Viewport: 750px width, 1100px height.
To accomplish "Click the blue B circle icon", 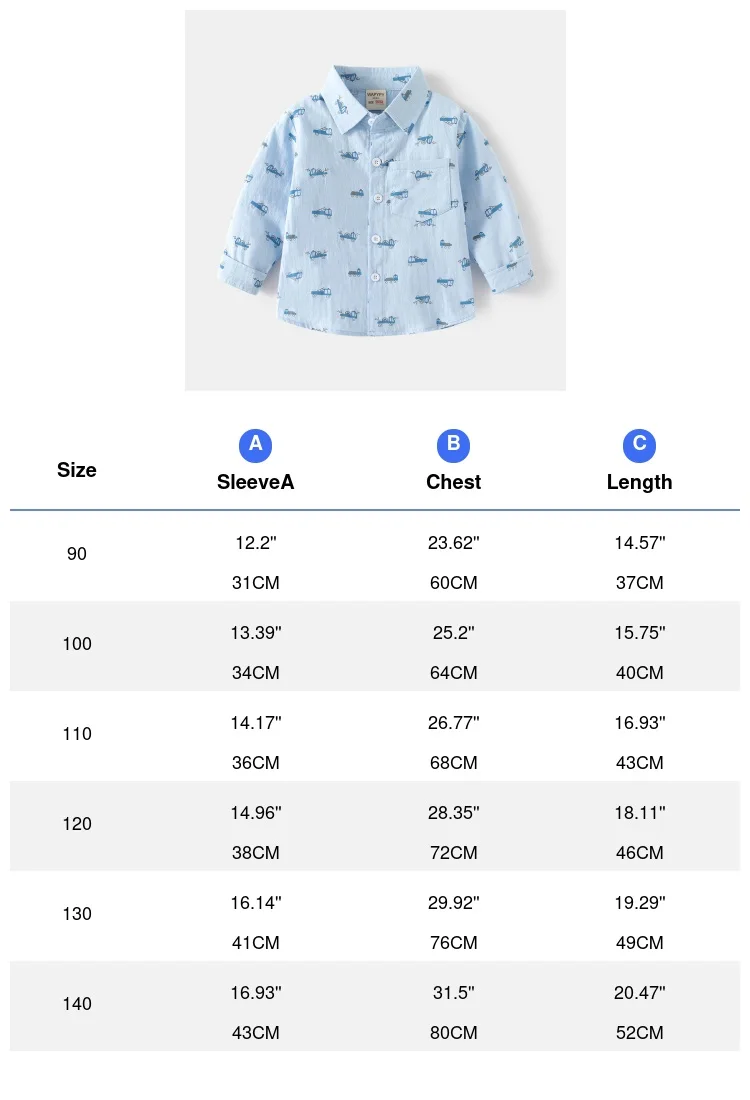I will pos(453,445).
